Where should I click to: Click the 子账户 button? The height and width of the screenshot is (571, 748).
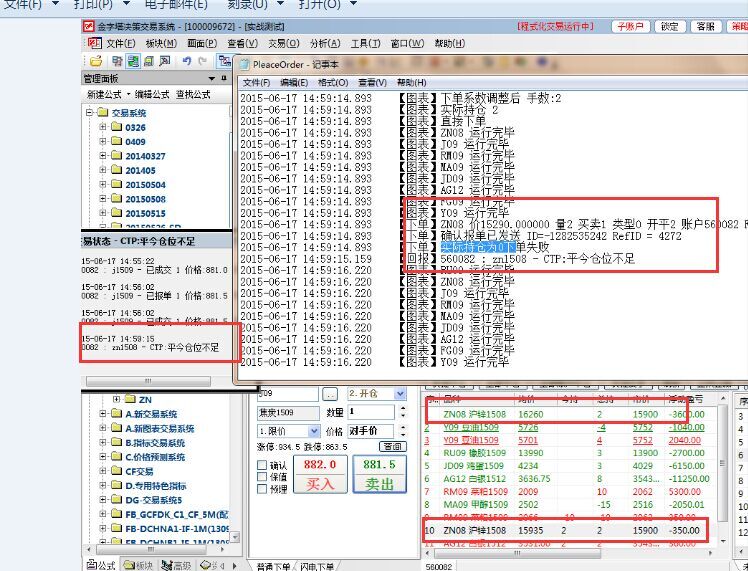[632, 26]
